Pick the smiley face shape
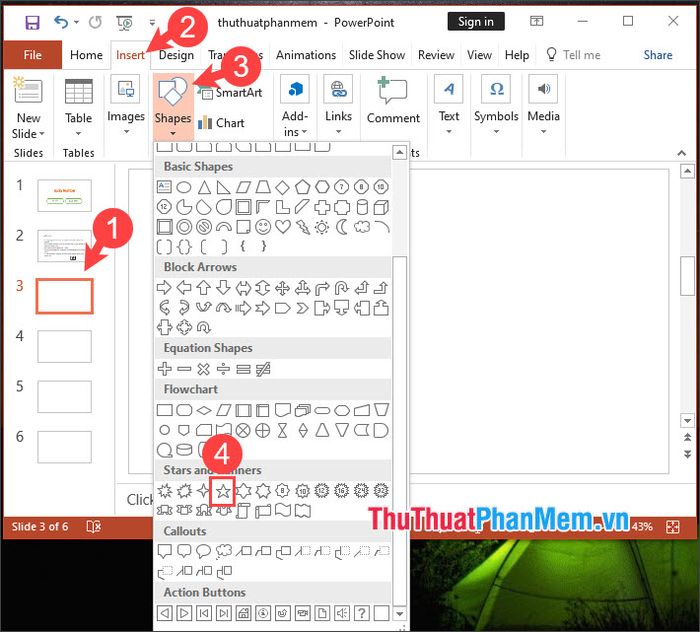Viewport: 700px width, 632px height. pyautogui.click(x=263, y=226)
